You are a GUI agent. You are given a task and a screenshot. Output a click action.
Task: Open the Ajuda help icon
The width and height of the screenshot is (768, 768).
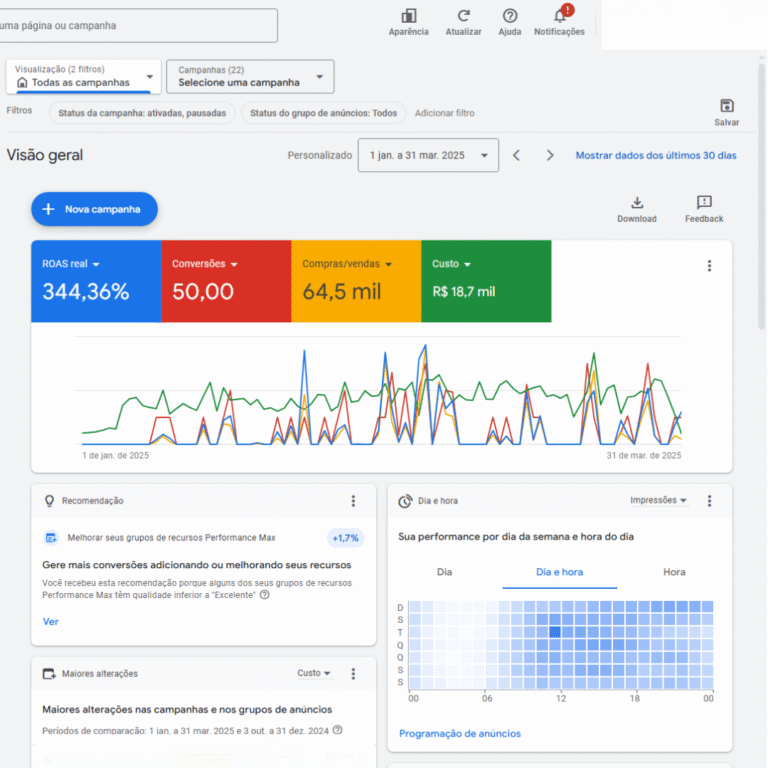coord(510,16)
